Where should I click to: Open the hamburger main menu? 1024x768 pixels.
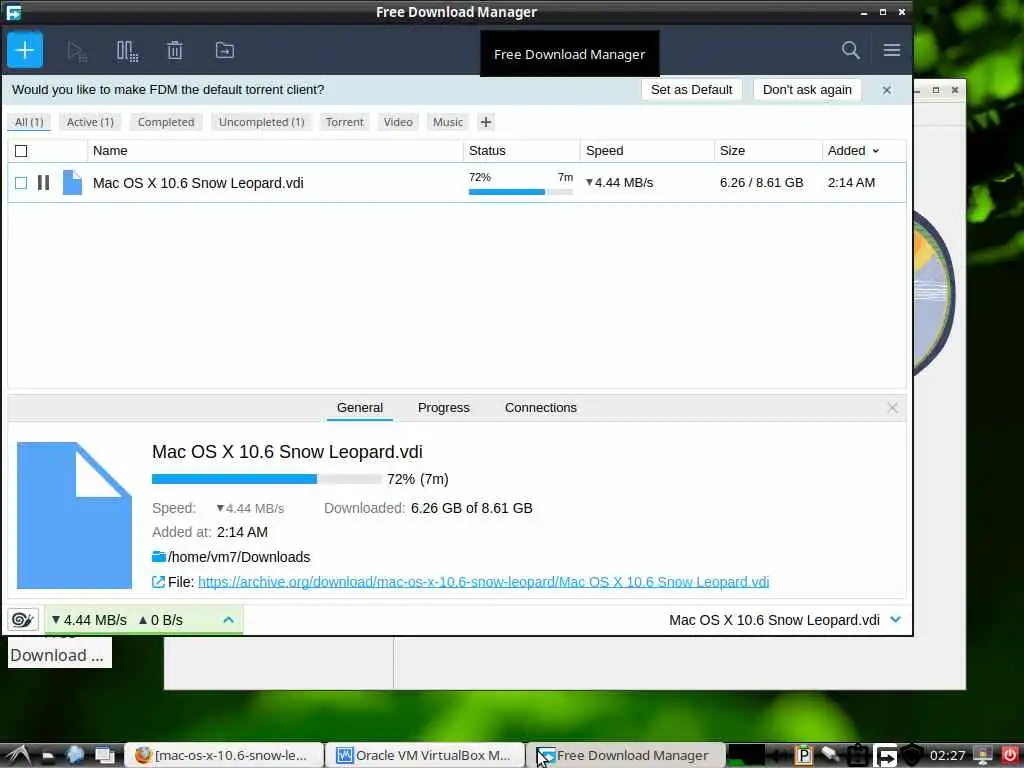tap(891, 50)
